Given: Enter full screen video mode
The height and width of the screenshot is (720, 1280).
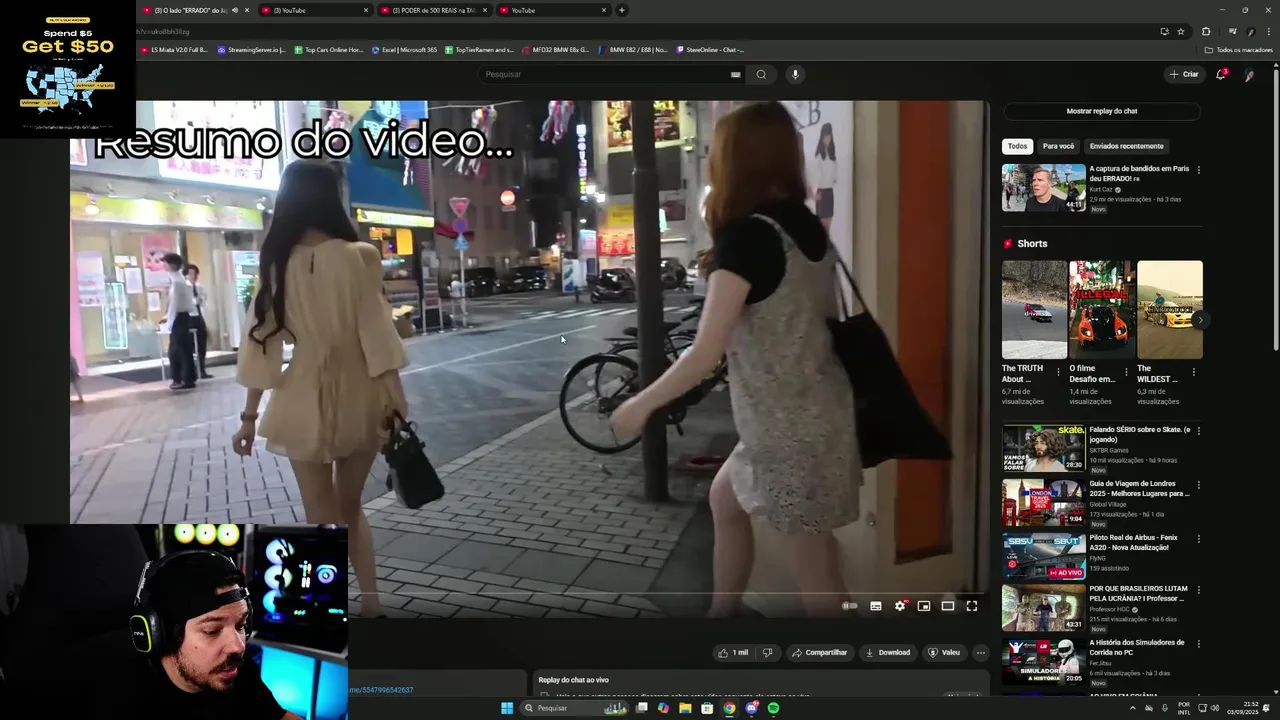Looking at the screenshot, I should pyautogui.click(x=972, y=606).
